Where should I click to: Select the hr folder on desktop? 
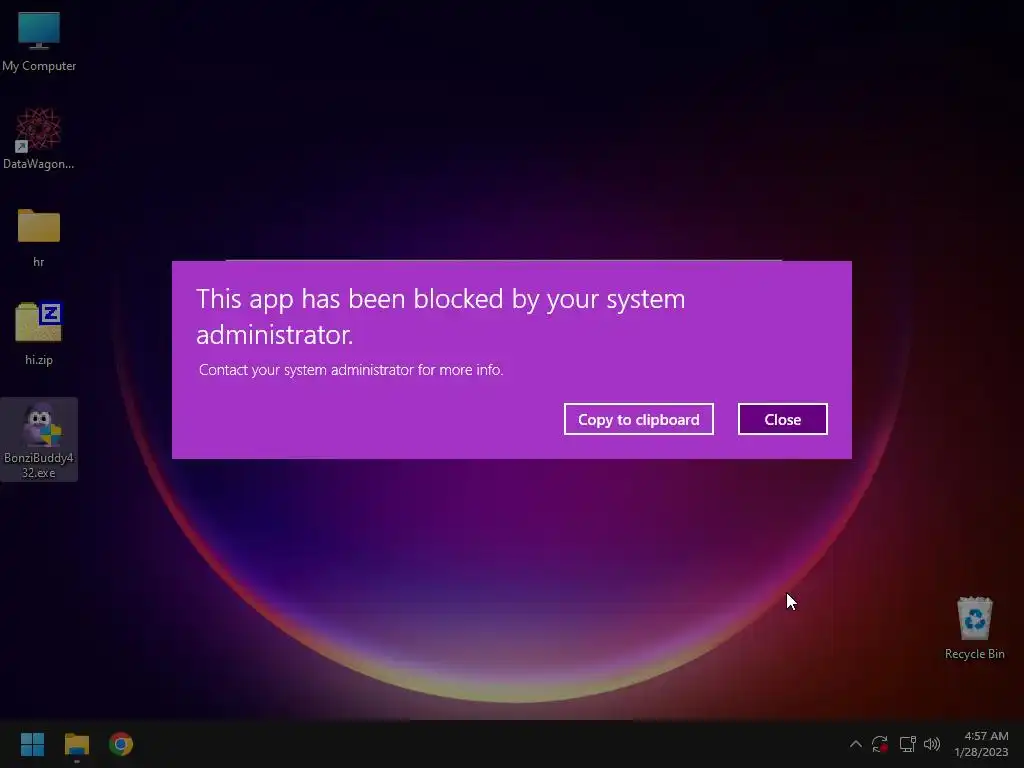pyautogui.click(x=39, y=236)
